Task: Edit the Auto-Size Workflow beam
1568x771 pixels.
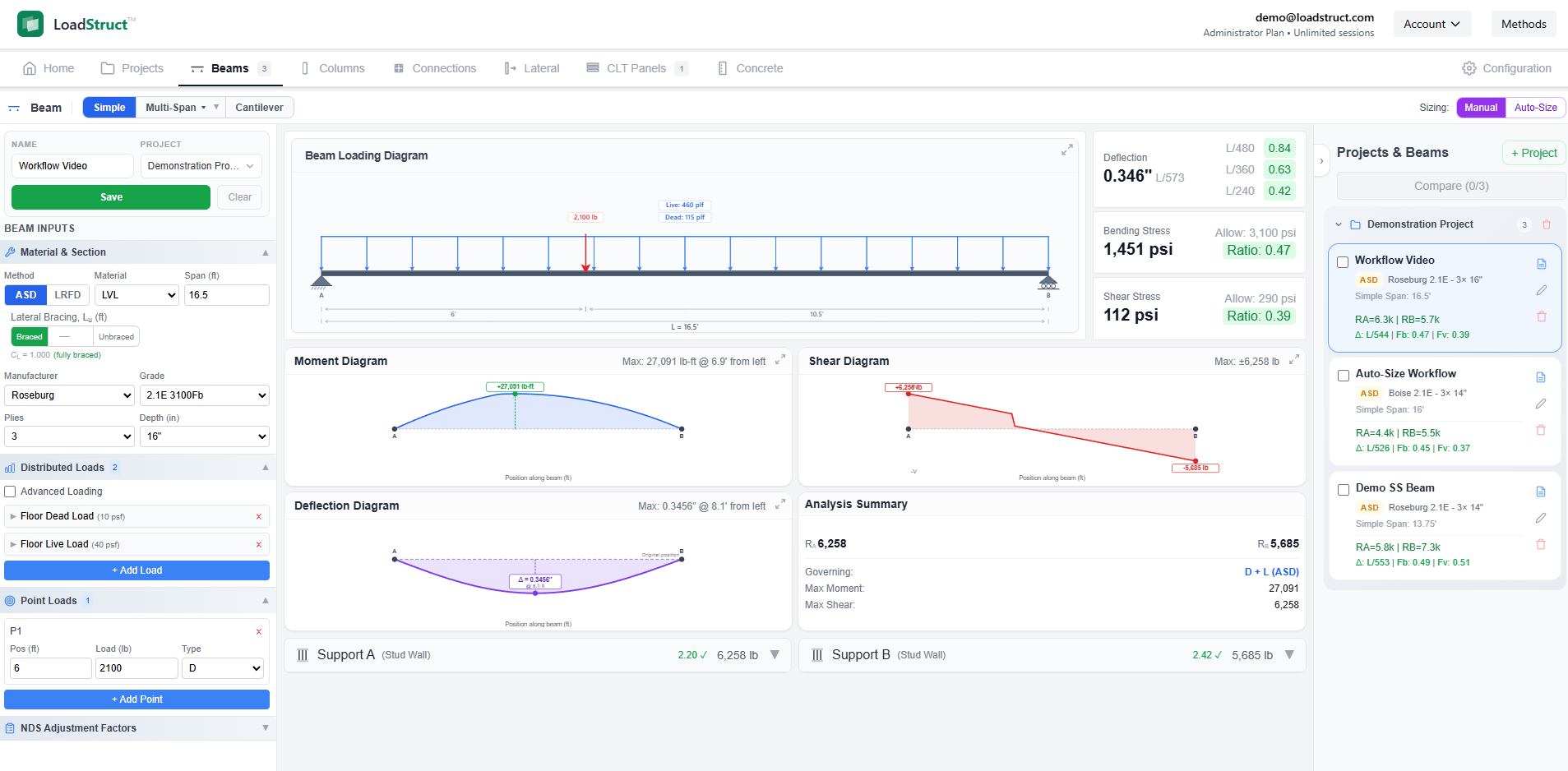Action: 1541,404
